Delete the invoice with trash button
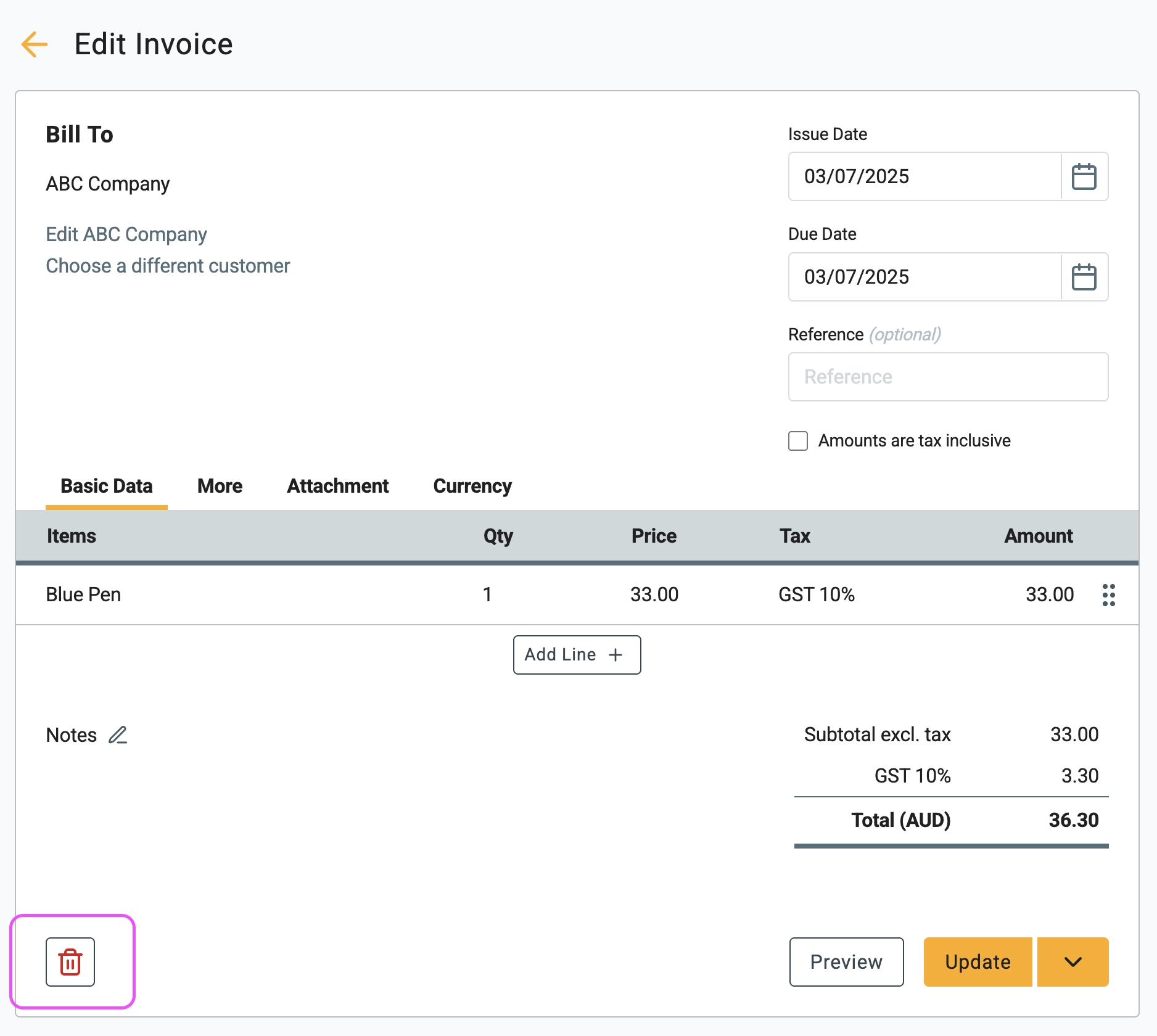1157x1036 pixels. click(x=70, y=962)
